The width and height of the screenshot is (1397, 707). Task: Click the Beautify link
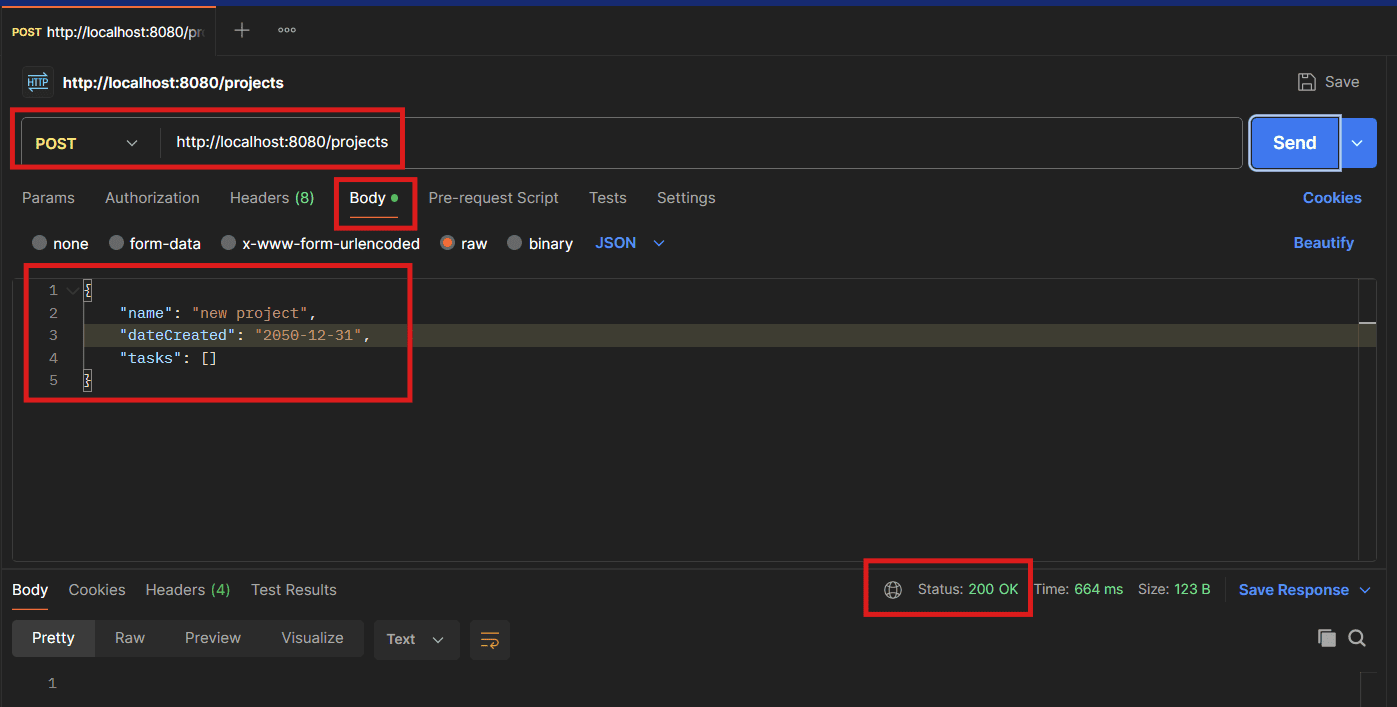[1324, 243]
